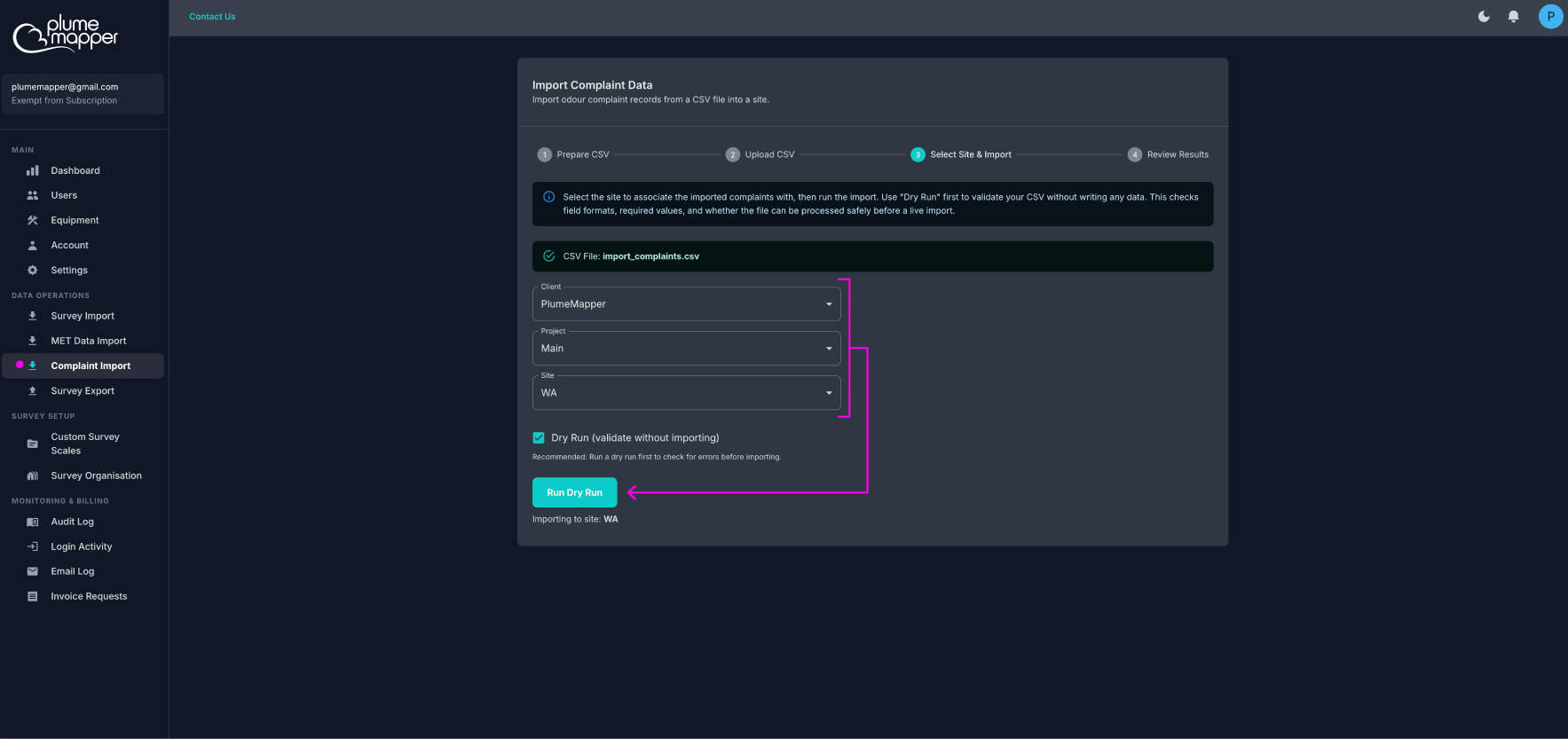Uncheck the Dry Run checkbox
Viewport: 1568px width, 739px height.
tap(539, 437)
